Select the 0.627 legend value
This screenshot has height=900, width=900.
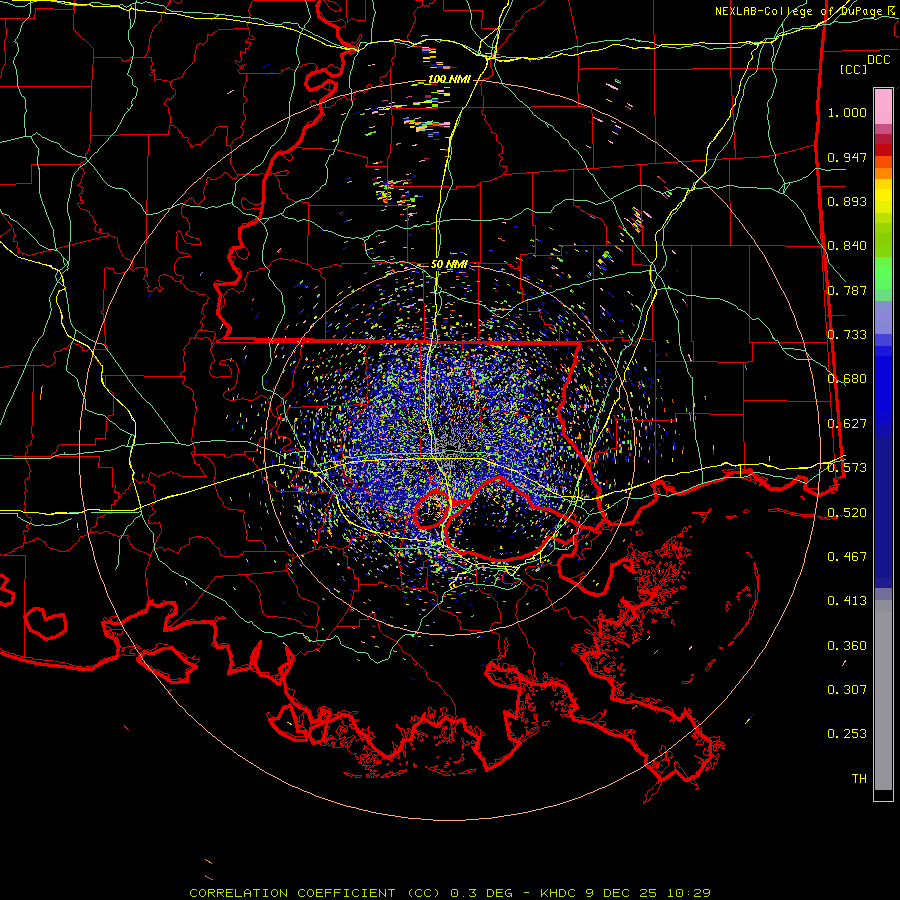point(847,424)
